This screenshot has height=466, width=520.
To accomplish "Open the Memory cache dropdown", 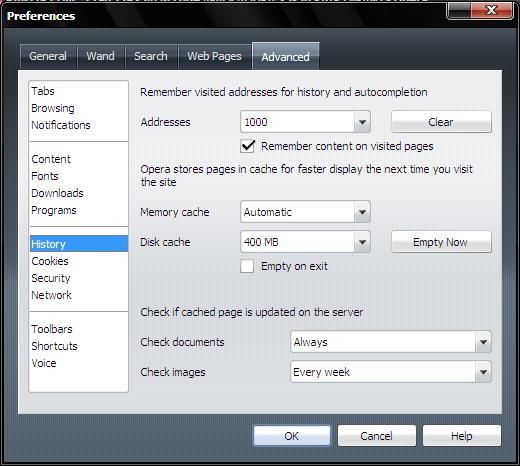I will (305, 212).
